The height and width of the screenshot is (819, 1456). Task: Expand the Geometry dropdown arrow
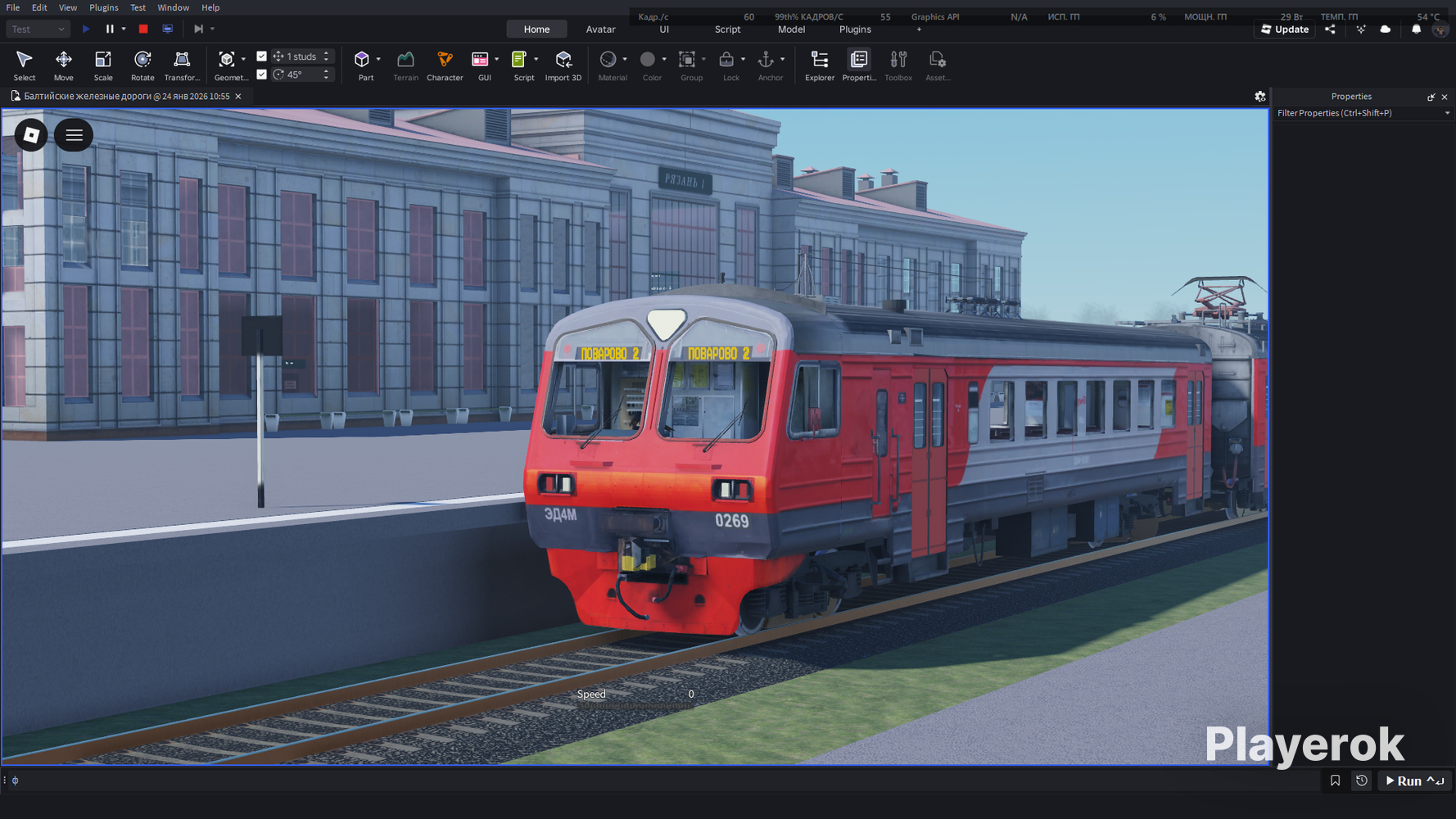coord(243,59)
